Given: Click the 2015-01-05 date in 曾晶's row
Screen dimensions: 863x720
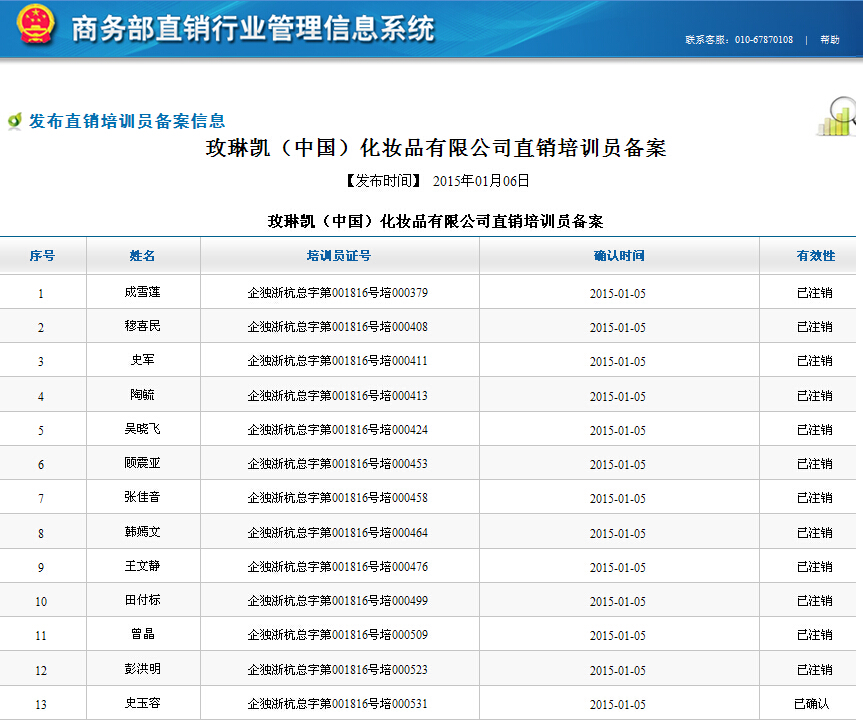Looking at the screenshot, I should point(618,636).
